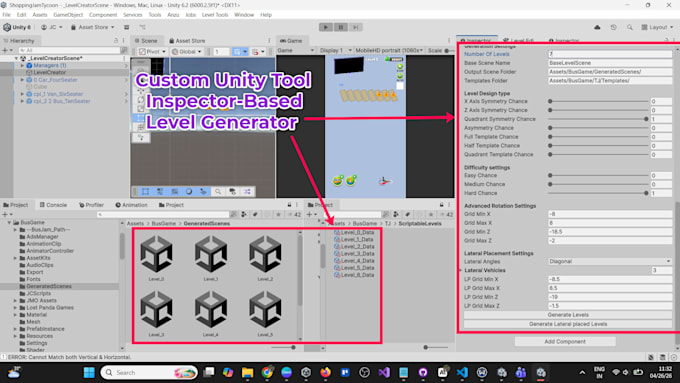The image size is (680, 383).
Task: Switch to the Console tab
Action: [53, 205]
